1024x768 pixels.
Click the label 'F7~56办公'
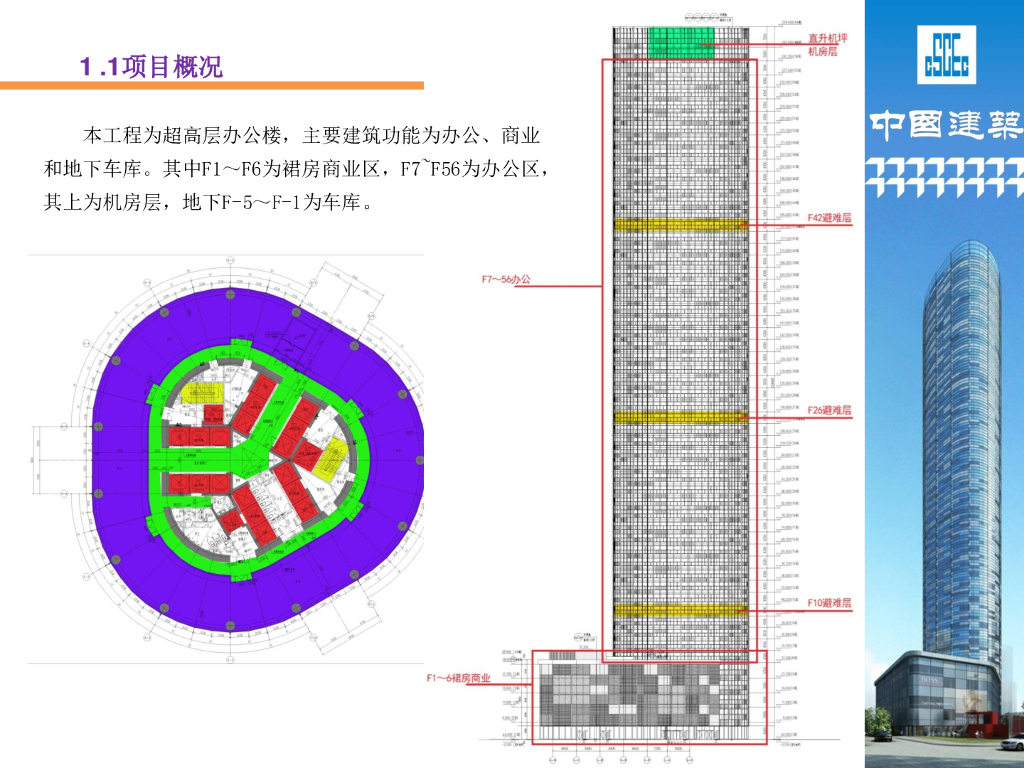click(506, 280)
